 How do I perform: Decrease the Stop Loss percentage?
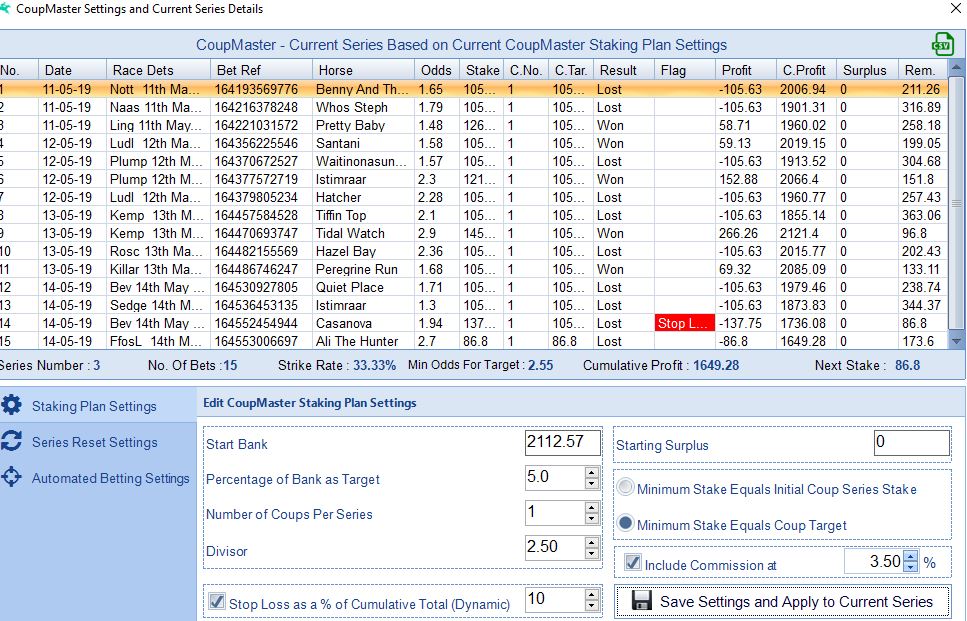click(x=591, y=605)
